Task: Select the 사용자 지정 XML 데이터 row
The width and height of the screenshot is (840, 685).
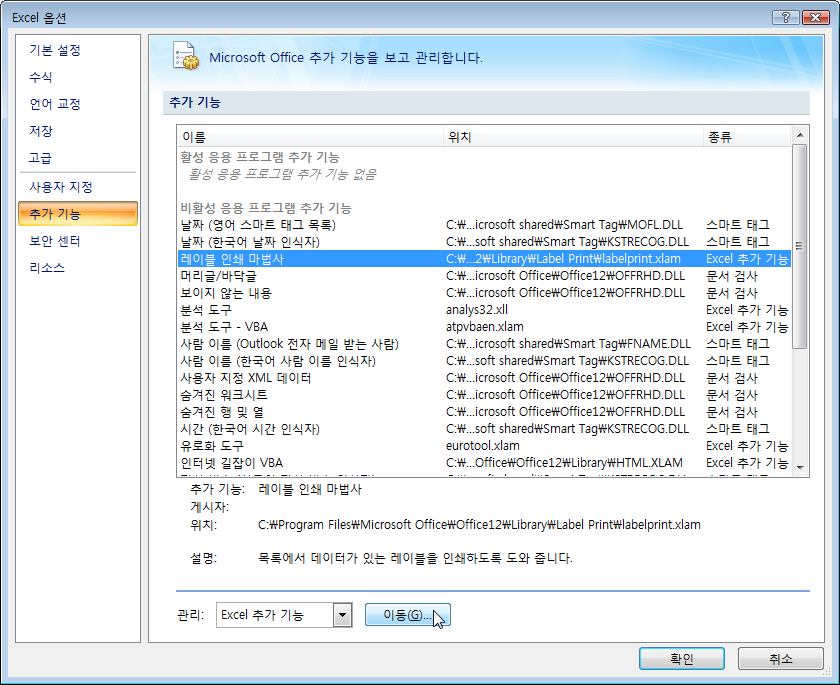Action: click(484, 378)
